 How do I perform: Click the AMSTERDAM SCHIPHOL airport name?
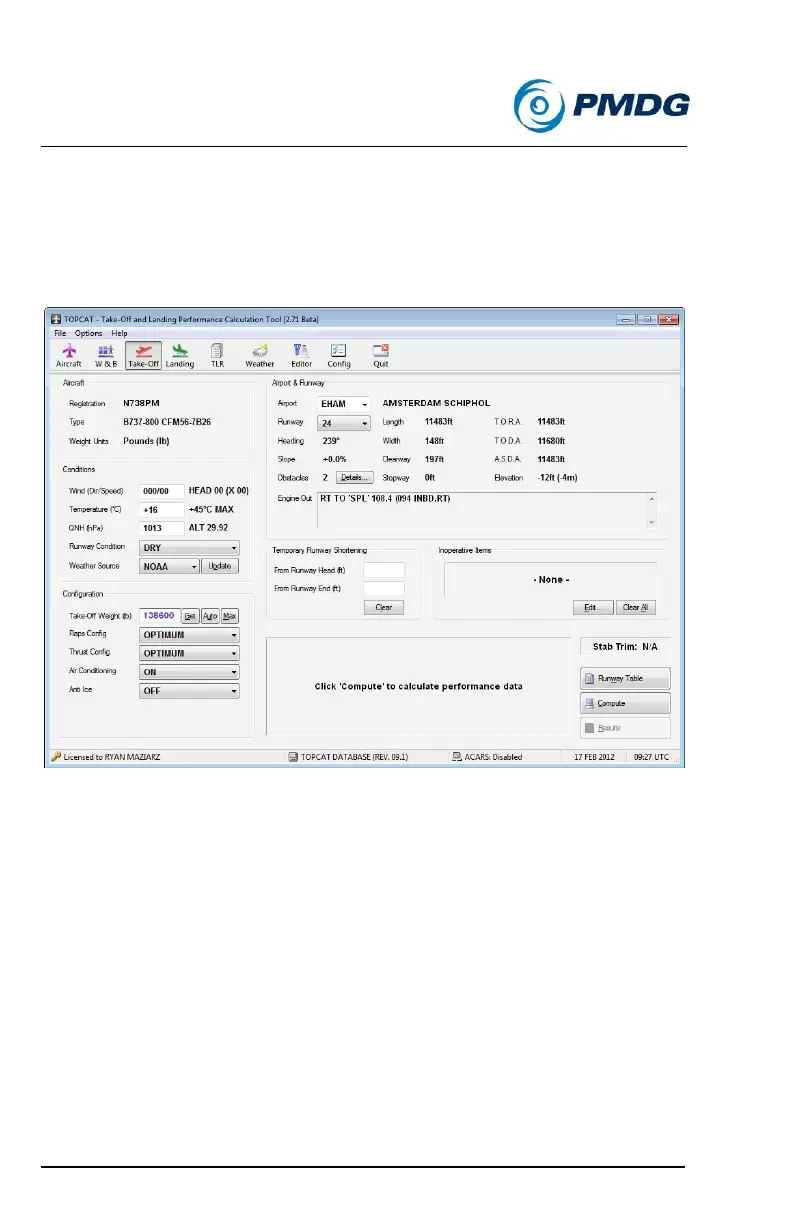click(437, 403)
